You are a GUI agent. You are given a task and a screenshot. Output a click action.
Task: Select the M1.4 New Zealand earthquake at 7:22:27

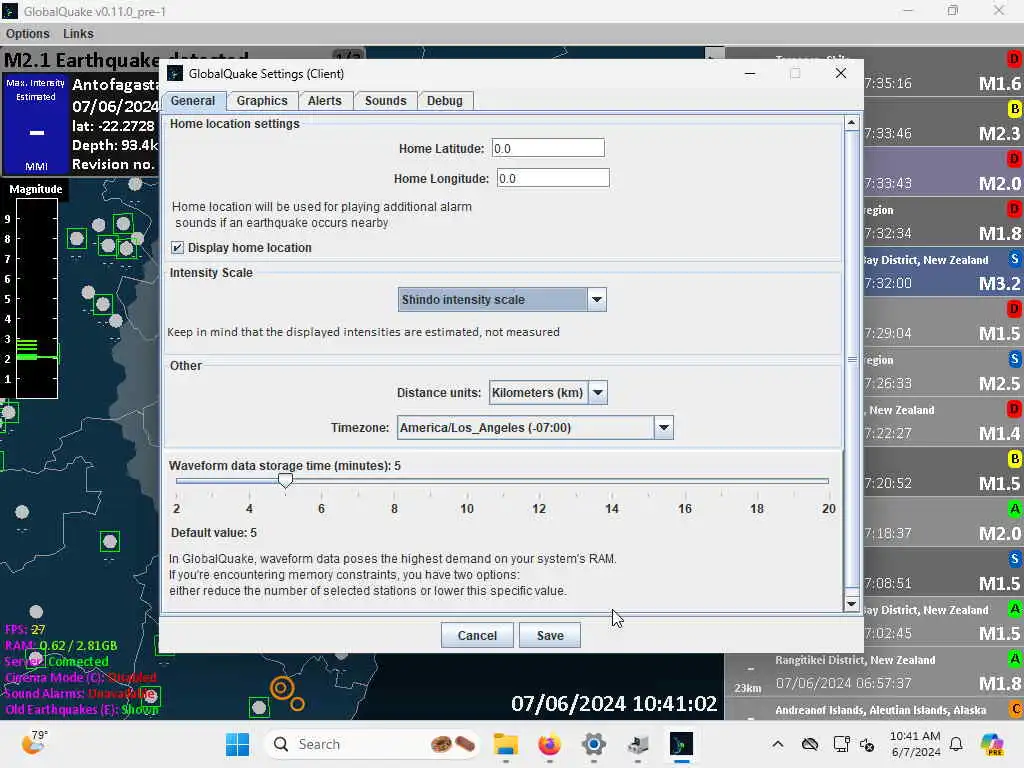(x=944, y=422)
